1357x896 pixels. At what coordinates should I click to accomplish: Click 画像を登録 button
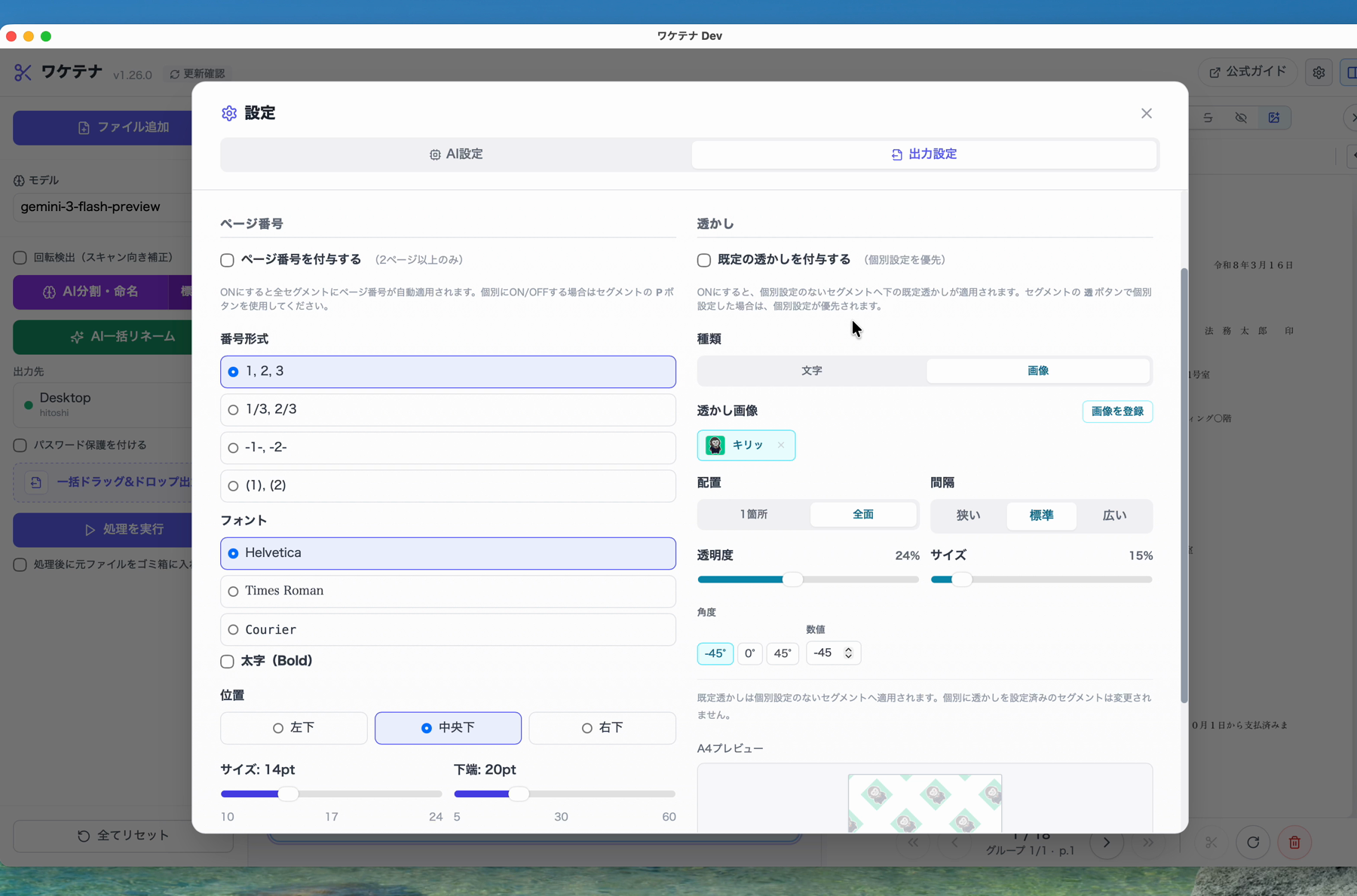pyautogui.click(x=1117, y=411)
